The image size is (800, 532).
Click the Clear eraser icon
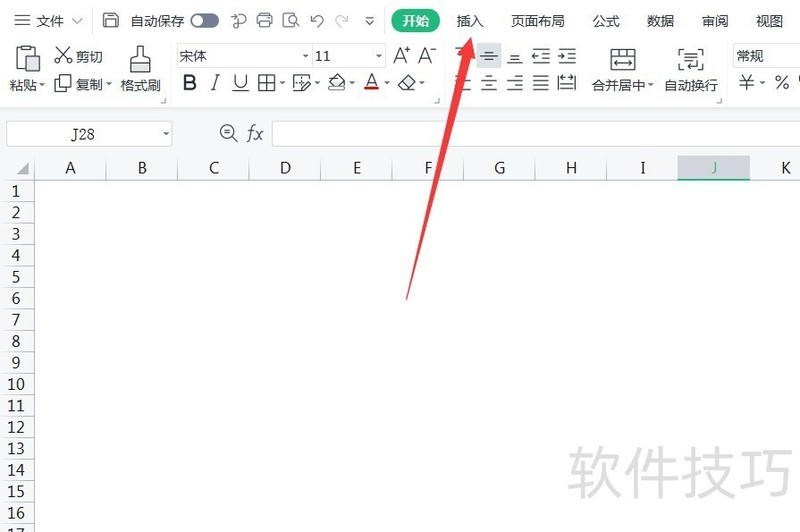tap(407, 83)
